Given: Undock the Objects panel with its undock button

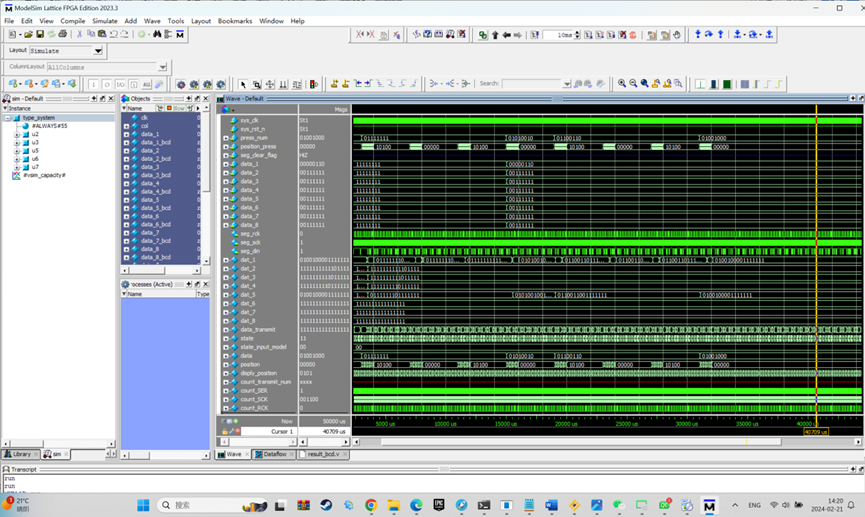Looking at the screenshot, I should 197,98.
